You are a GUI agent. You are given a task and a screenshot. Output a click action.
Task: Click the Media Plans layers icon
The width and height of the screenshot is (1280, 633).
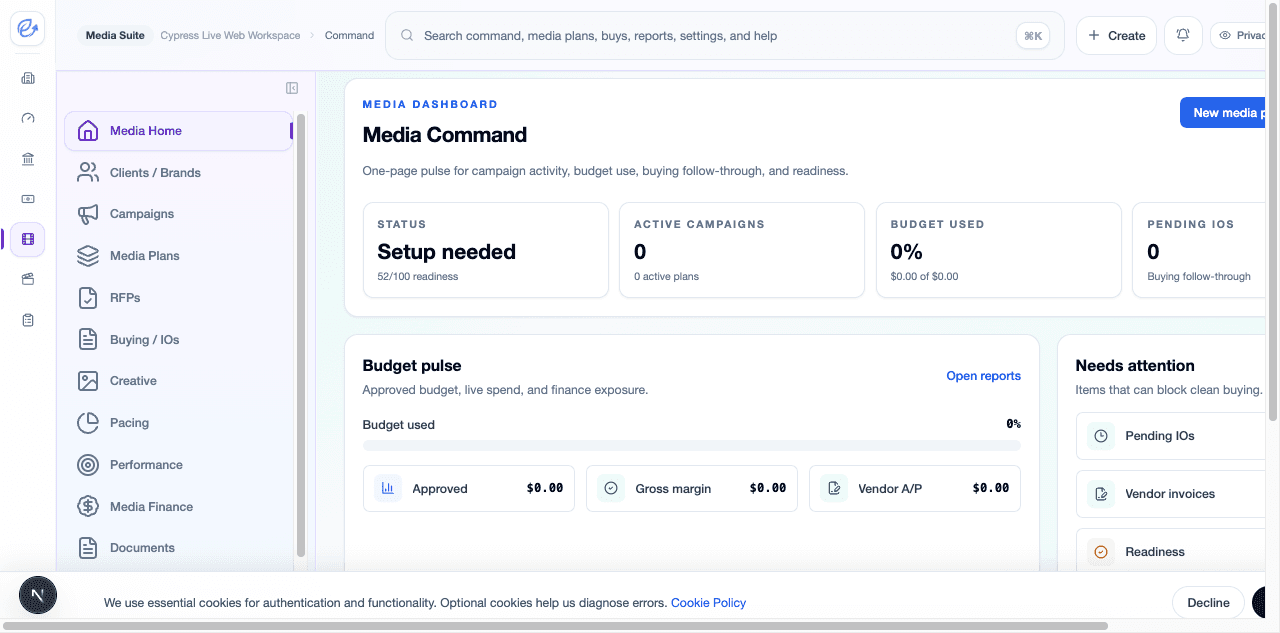point(88,256)
